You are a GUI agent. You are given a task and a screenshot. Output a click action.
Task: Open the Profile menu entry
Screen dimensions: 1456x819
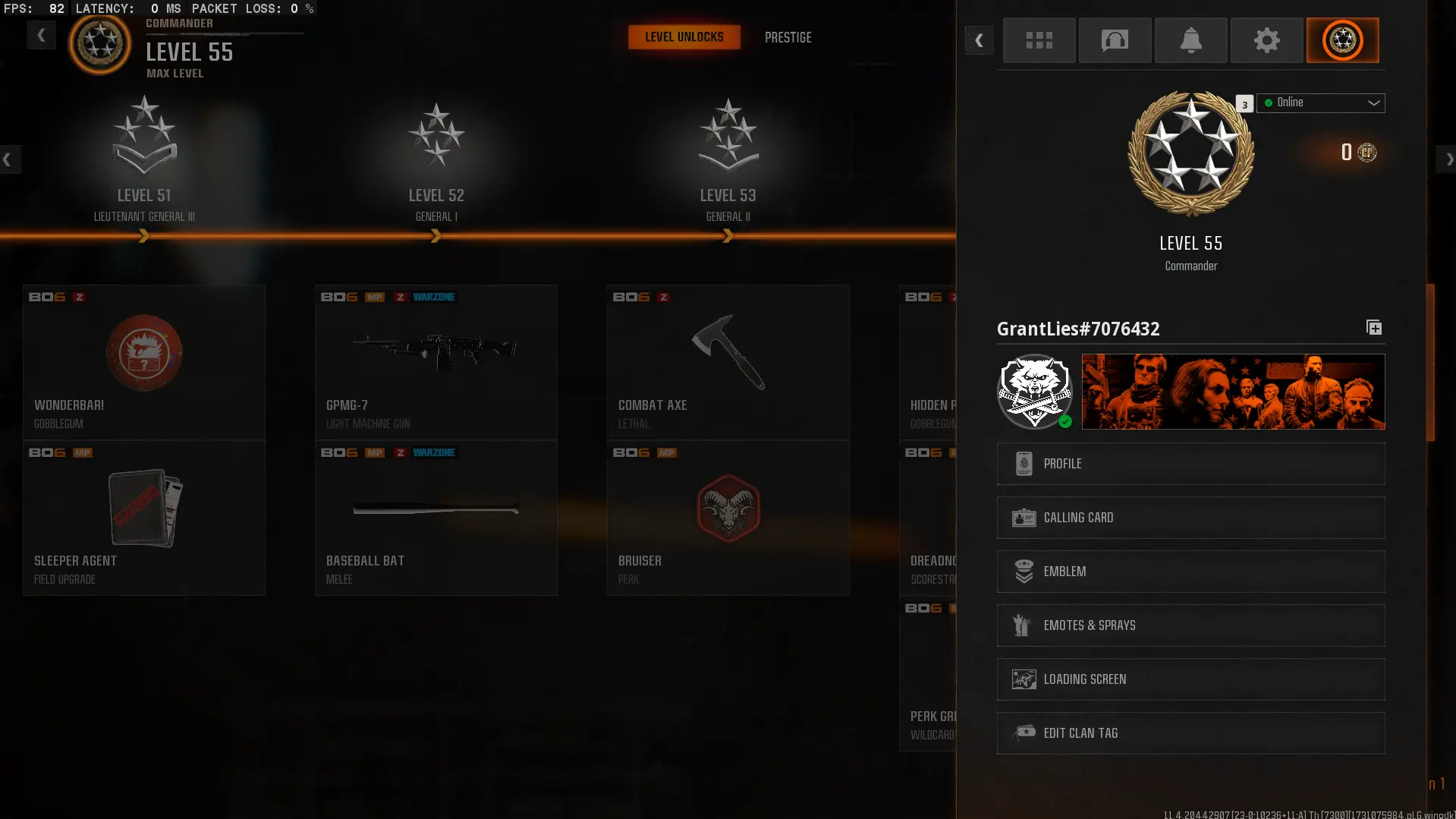coord(1190,464)
